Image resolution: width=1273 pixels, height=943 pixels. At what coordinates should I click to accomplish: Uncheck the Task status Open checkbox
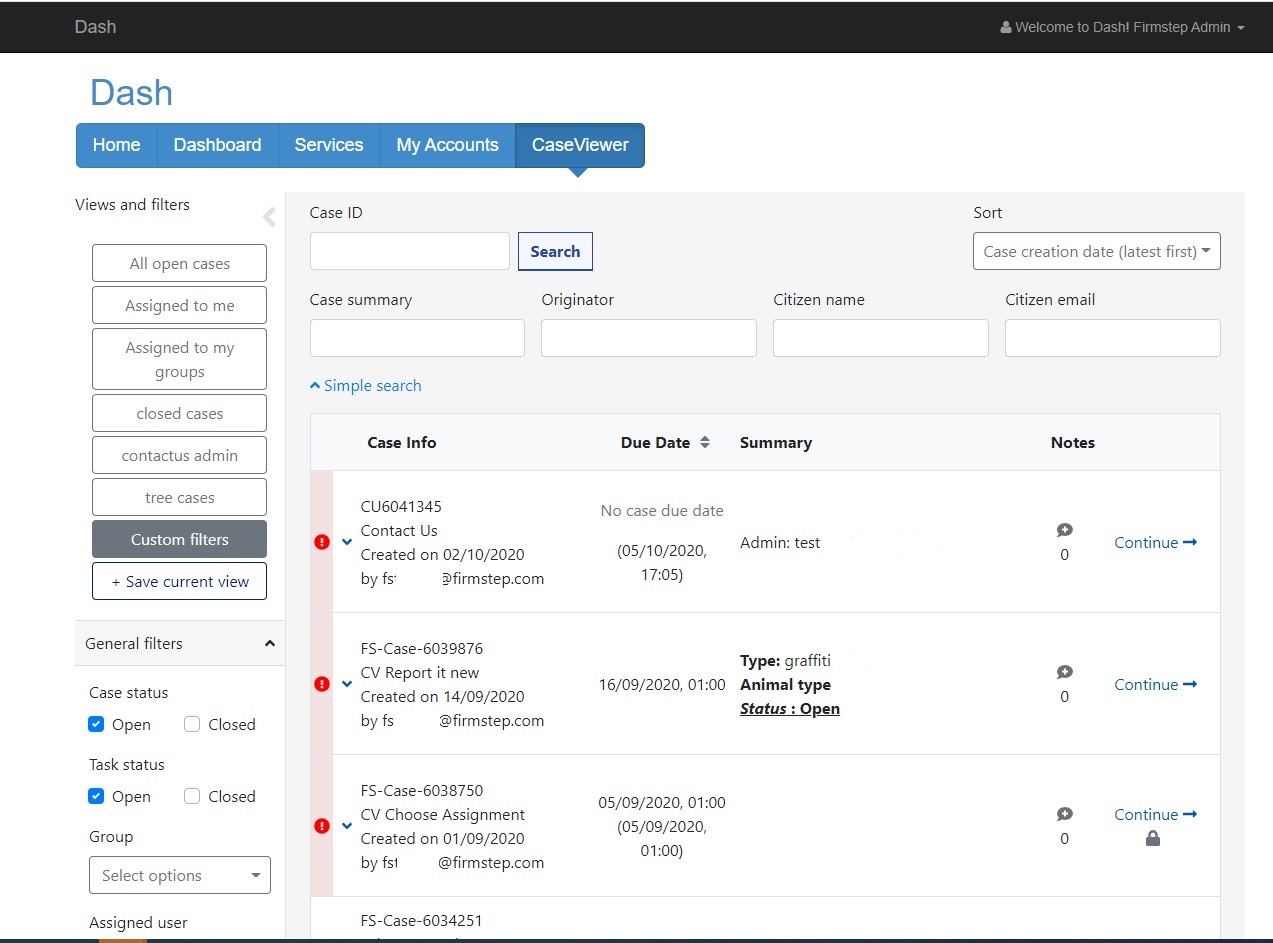pyautogui.click(x=96, y=796)
